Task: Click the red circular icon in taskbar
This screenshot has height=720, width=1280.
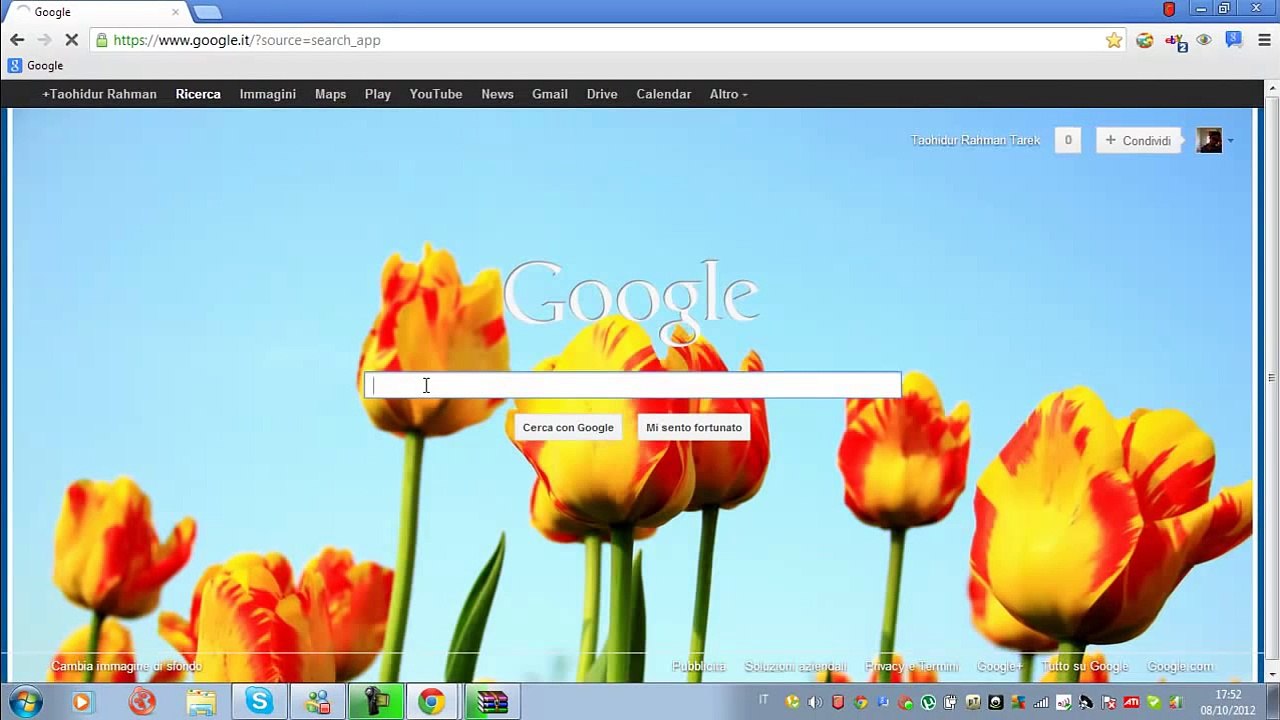Action: [x=142, y=702]
